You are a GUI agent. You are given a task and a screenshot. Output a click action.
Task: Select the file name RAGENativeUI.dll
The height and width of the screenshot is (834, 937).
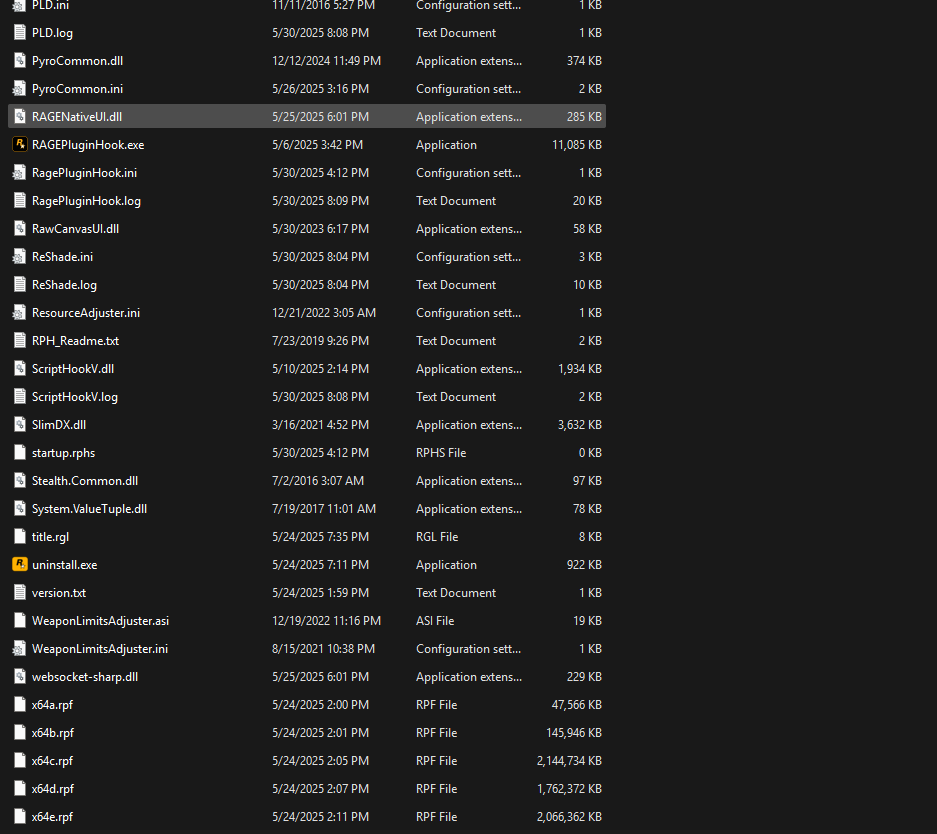coord(76,117)
